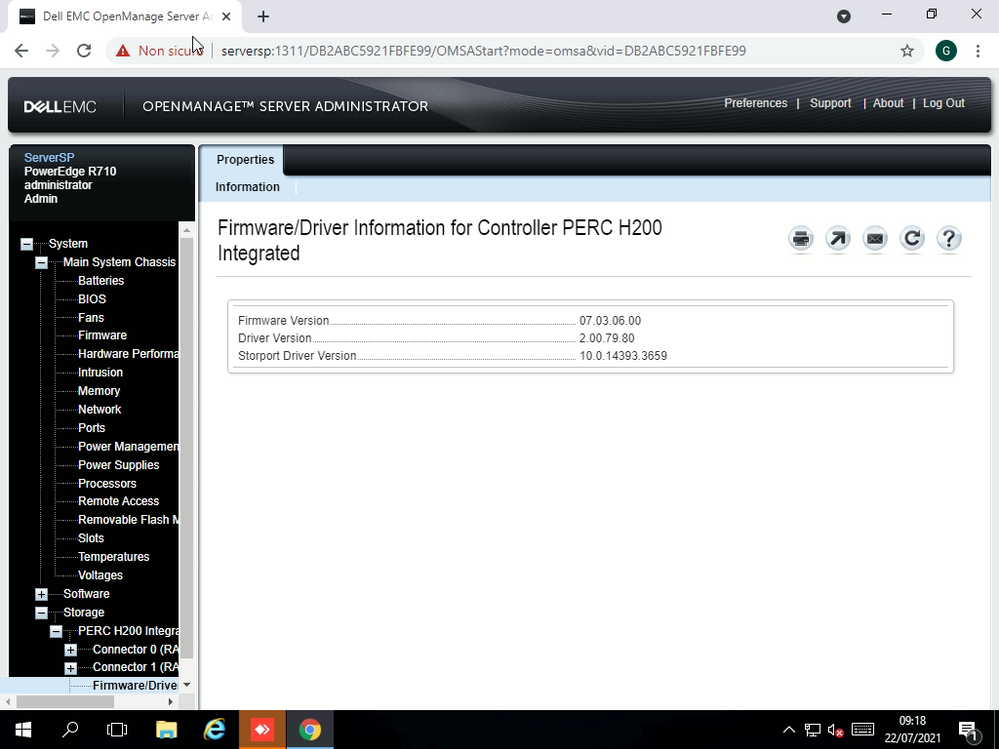The image size is (999, 749).
Task: Click the address bar URL
Action: [483, 51]
